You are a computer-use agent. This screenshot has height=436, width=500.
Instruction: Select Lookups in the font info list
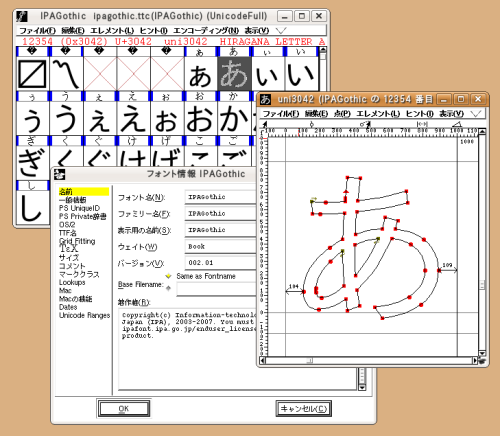pos(72,282)
